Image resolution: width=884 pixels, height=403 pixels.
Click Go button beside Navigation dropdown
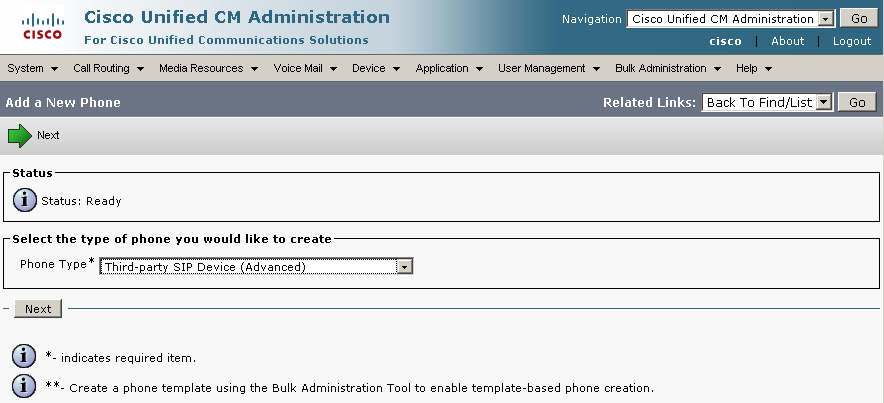coord(858,19)
